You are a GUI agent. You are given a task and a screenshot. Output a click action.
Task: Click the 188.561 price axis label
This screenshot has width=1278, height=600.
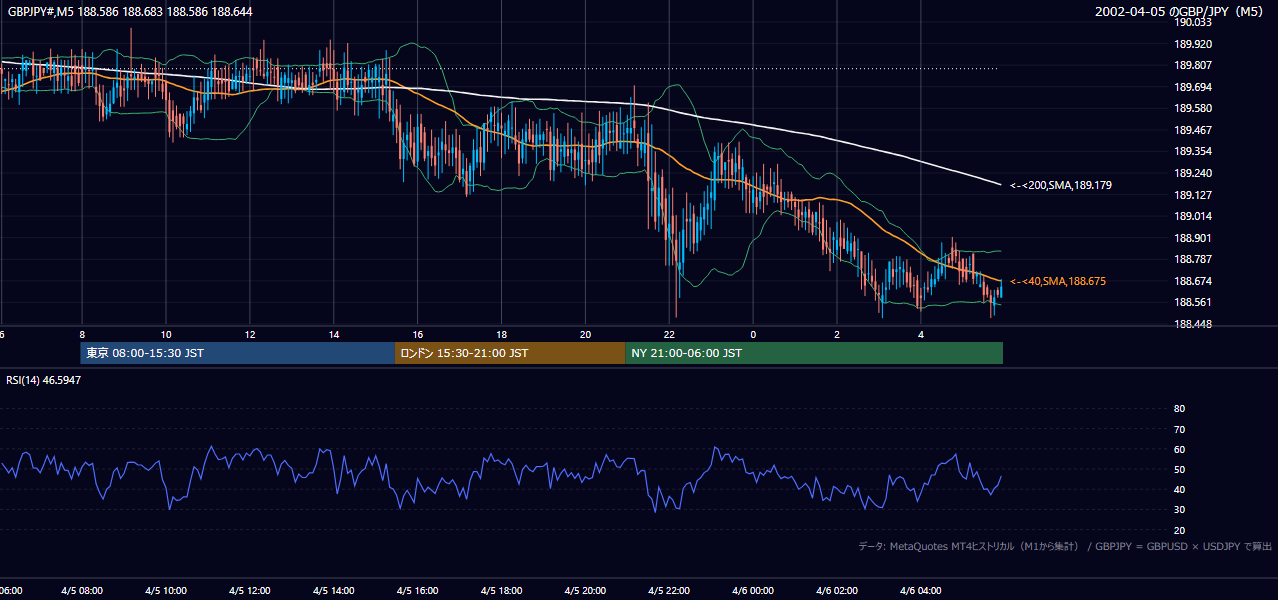tap(1192, 302)
